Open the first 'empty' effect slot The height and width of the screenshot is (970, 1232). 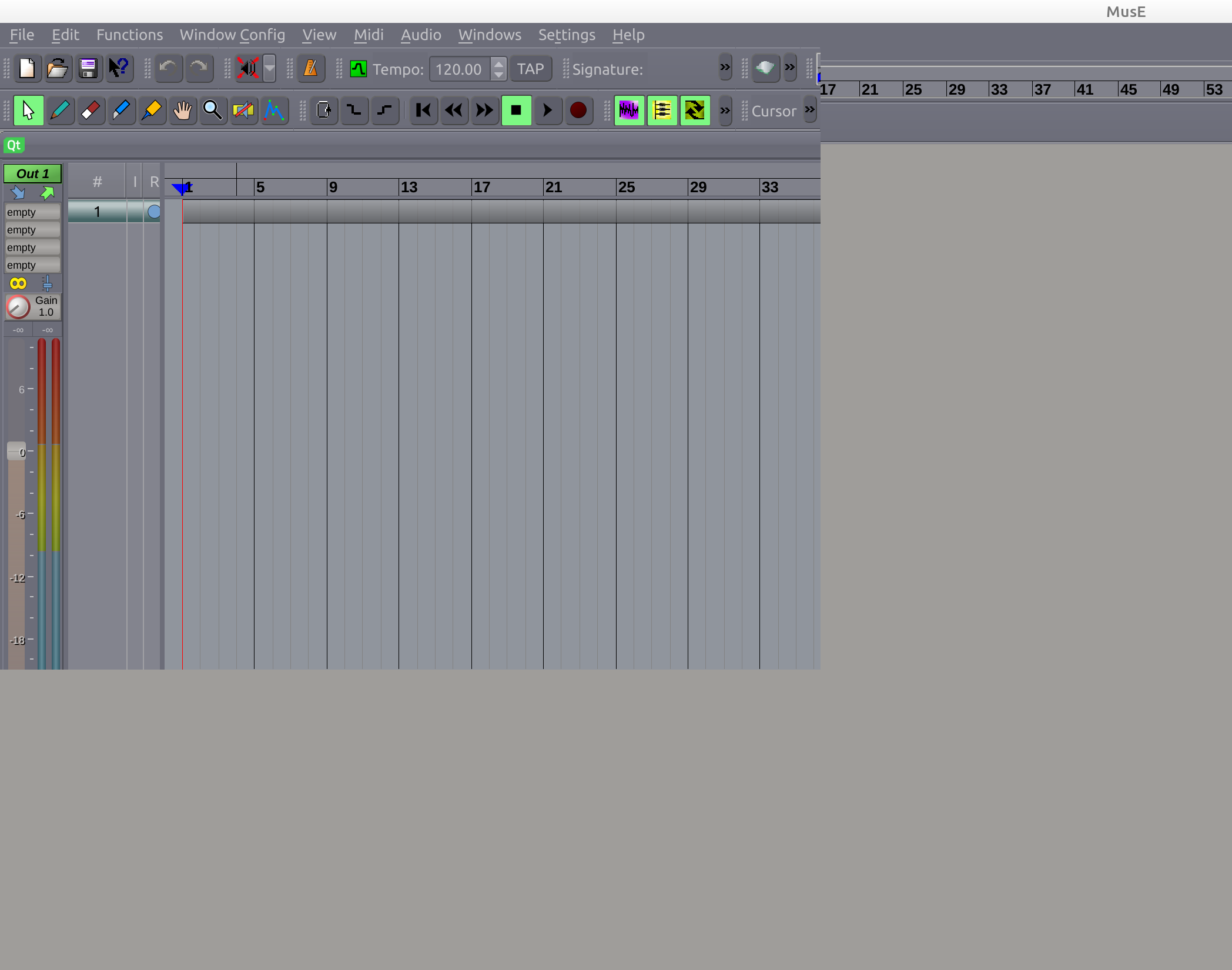point(32,212)
